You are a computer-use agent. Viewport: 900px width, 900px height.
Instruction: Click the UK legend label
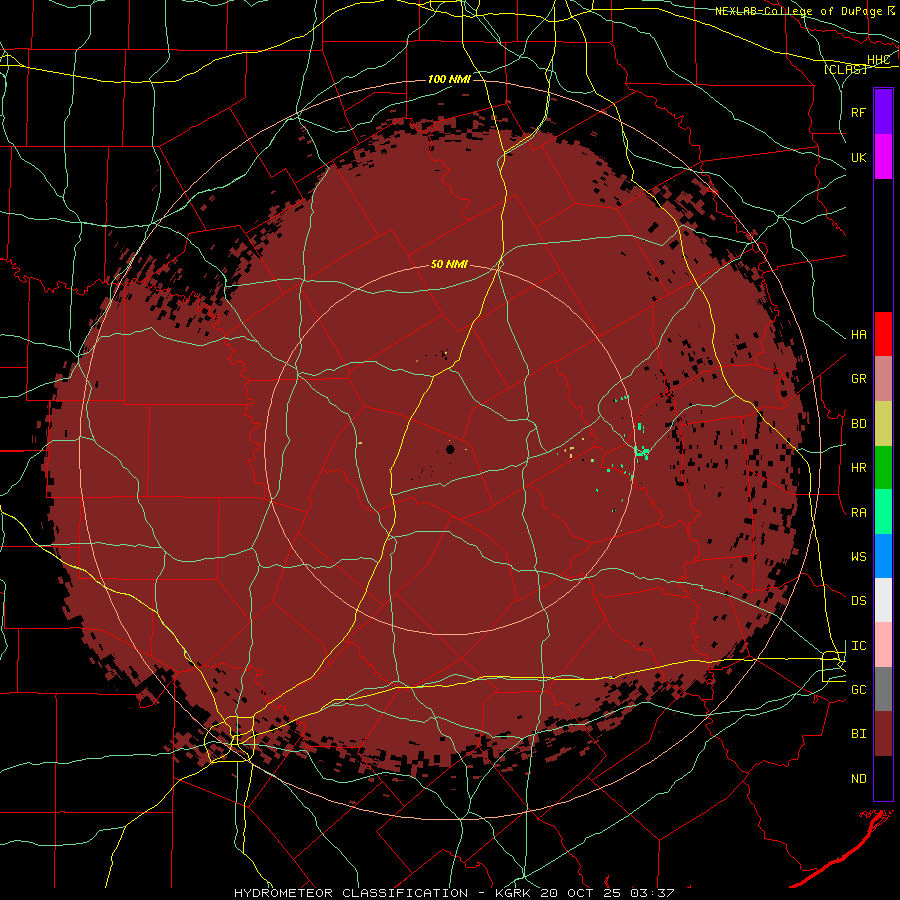click(x=858, y=157)
